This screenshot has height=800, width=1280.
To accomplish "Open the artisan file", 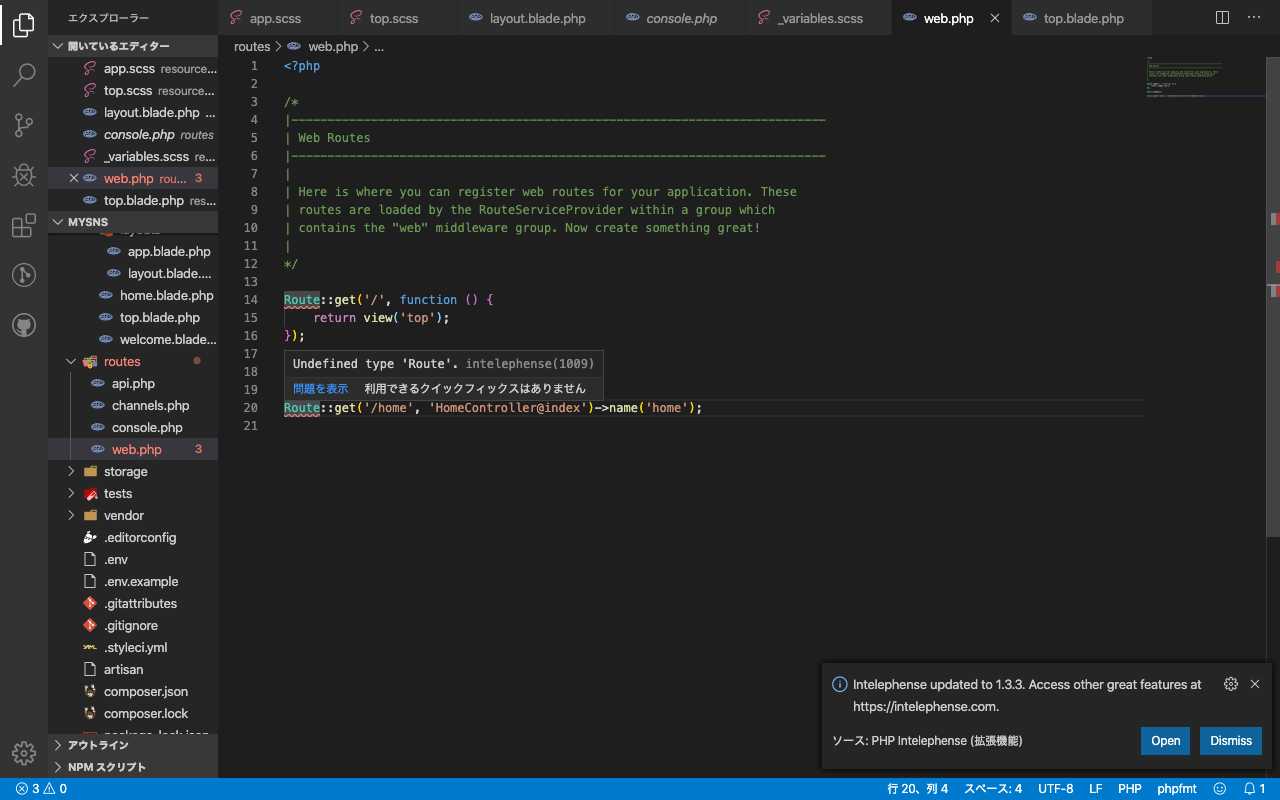I will pos(133,669).
